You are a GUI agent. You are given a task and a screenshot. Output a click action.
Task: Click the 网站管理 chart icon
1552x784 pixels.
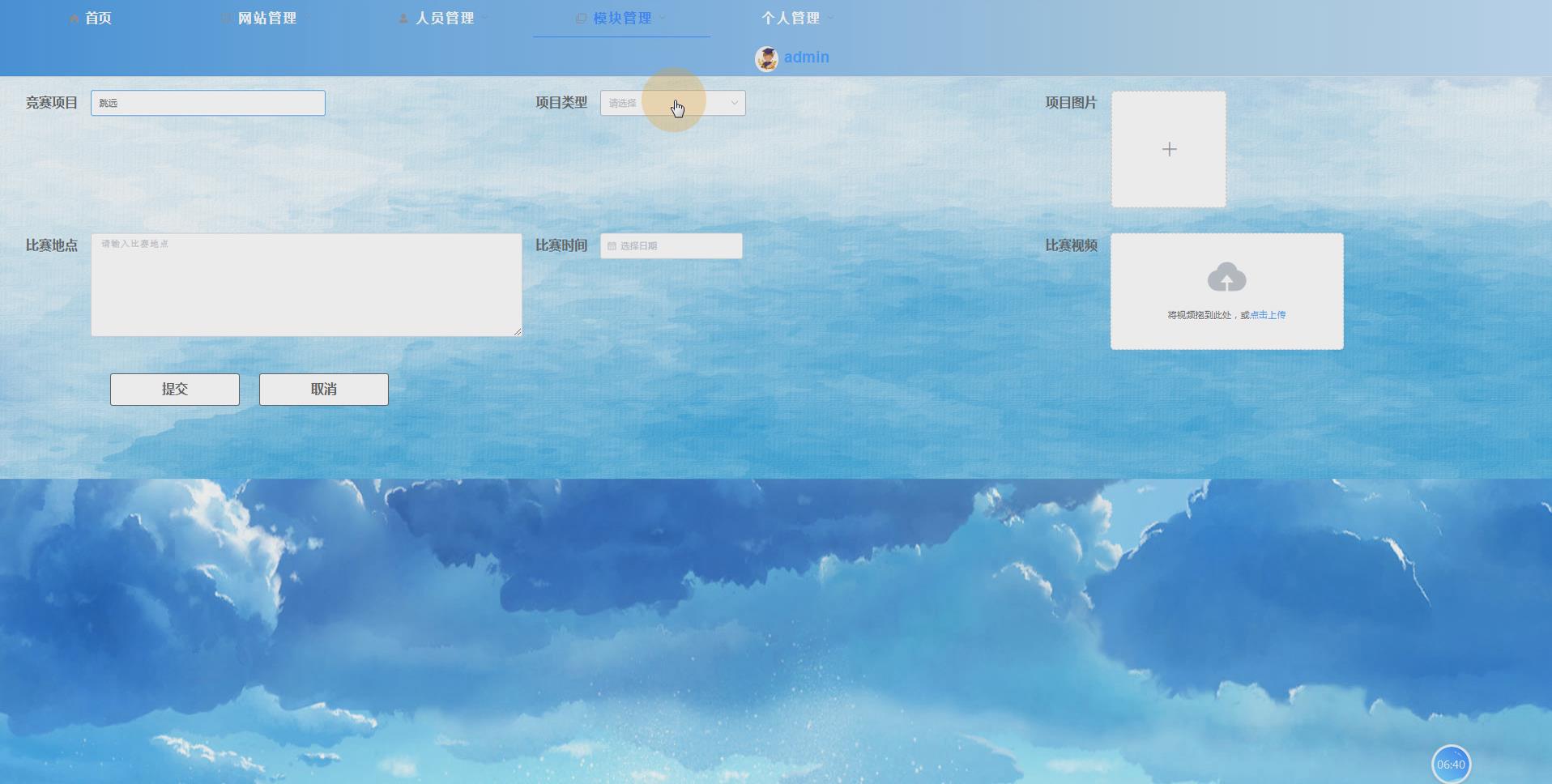(x=224, y=17)
